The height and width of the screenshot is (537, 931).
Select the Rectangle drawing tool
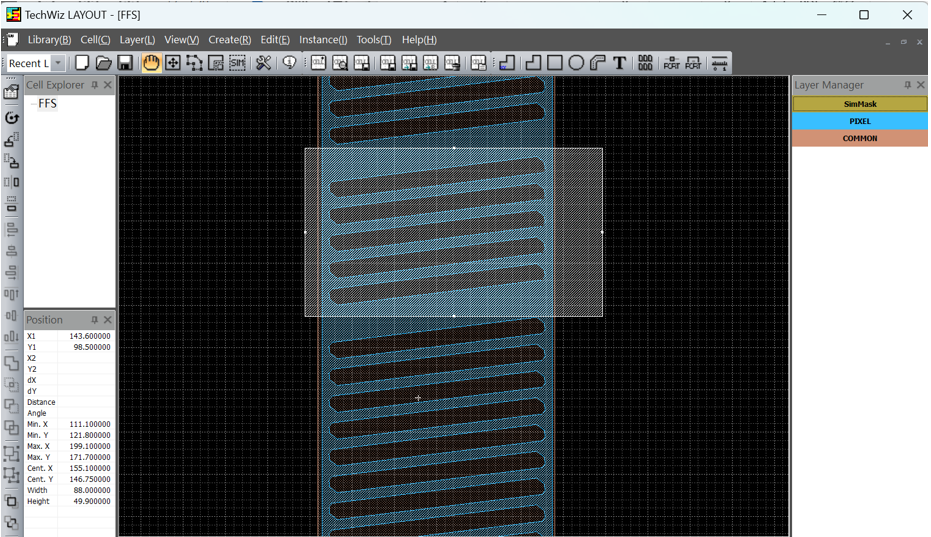pyautogui.click(x=555, y=63)
